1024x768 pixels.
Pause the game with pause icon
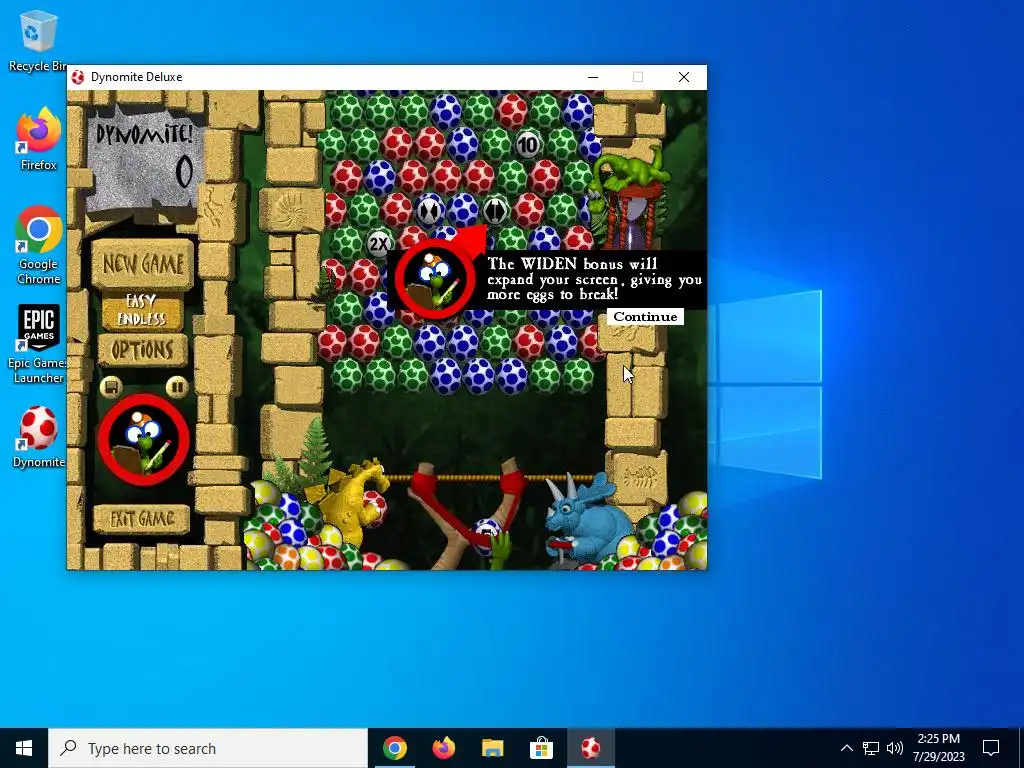click(176, 387)
